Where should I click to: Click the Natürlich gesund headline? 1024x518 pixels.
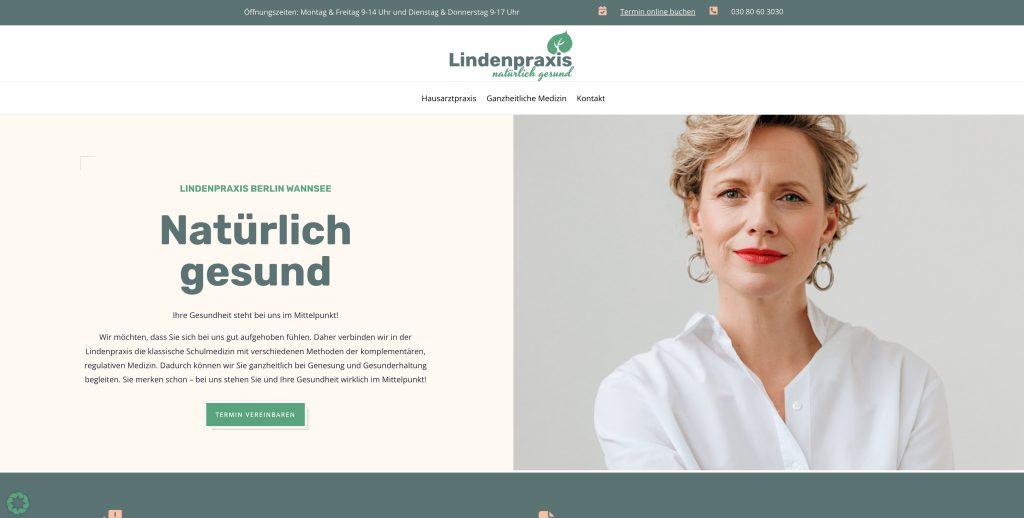[255, 251]
